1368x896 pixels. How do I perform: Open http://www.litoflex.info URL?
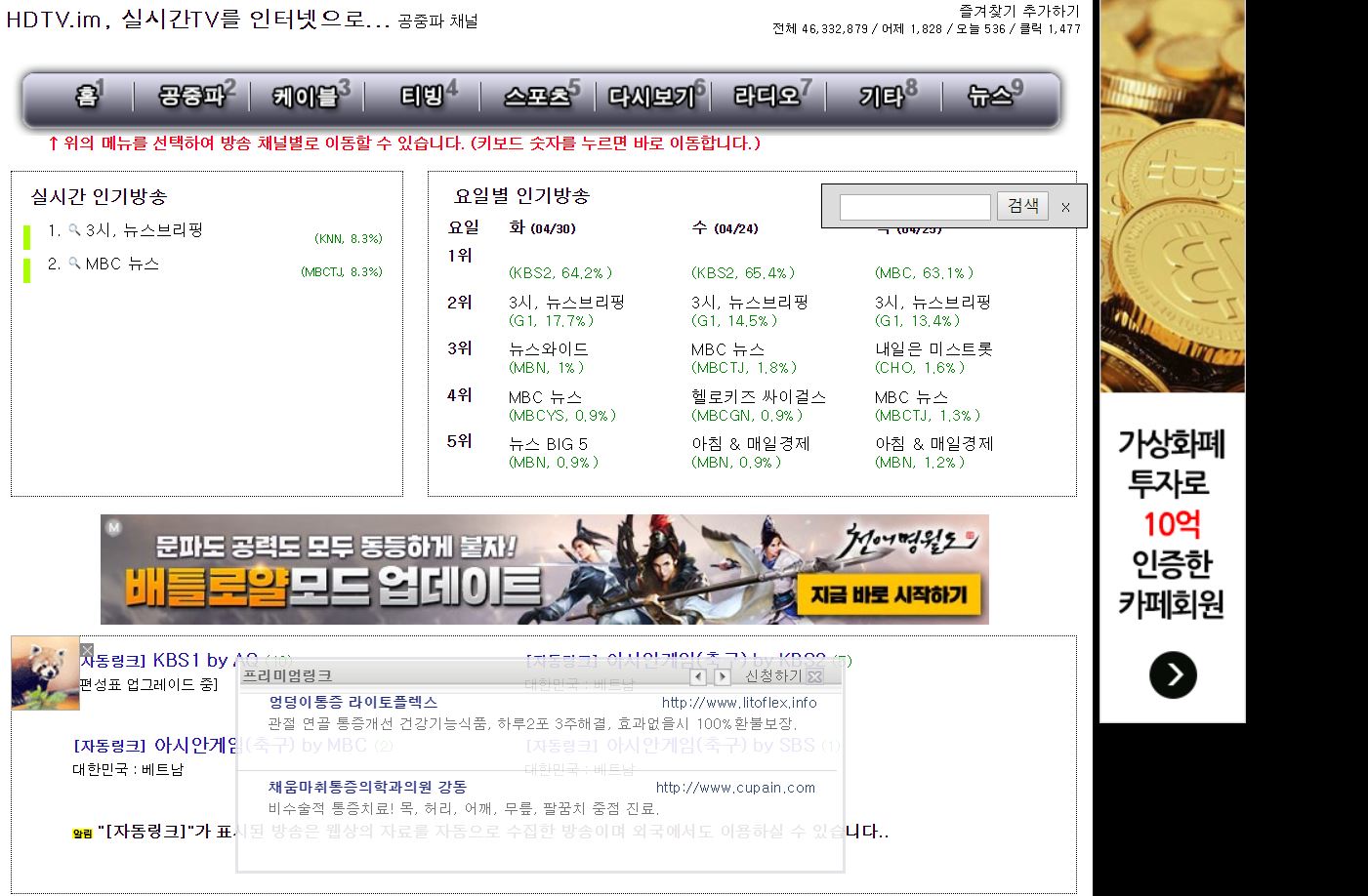pyautogui.click(x=739, y=703)
